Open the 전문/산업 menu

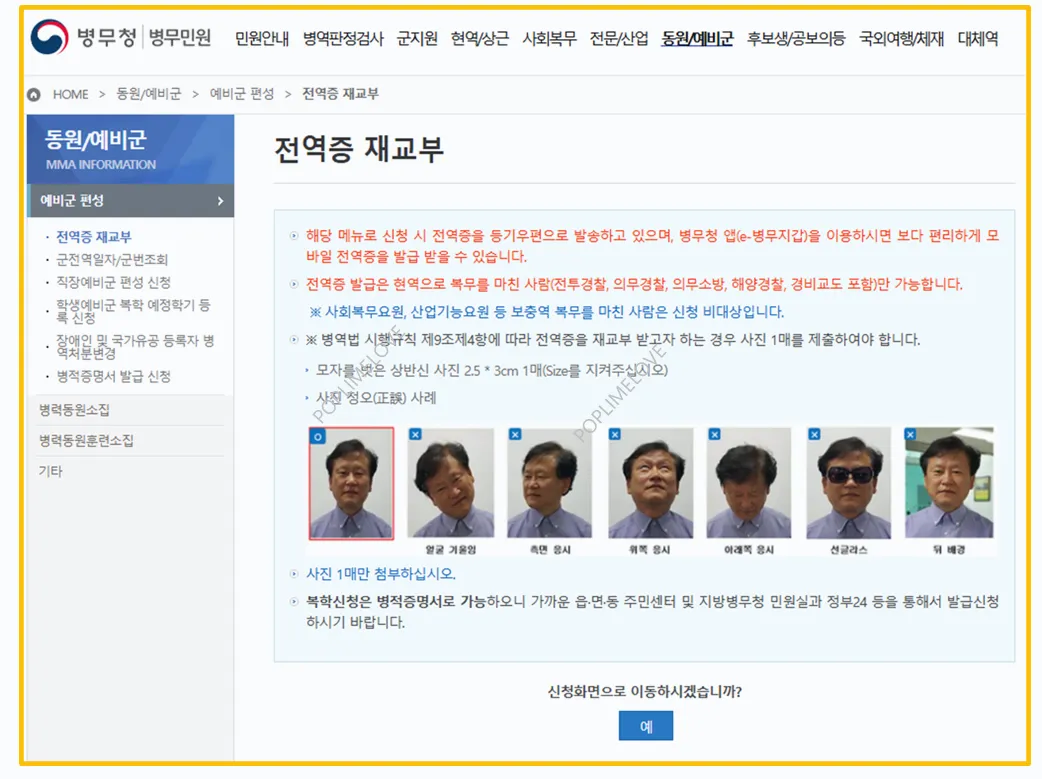pos(619,39)
